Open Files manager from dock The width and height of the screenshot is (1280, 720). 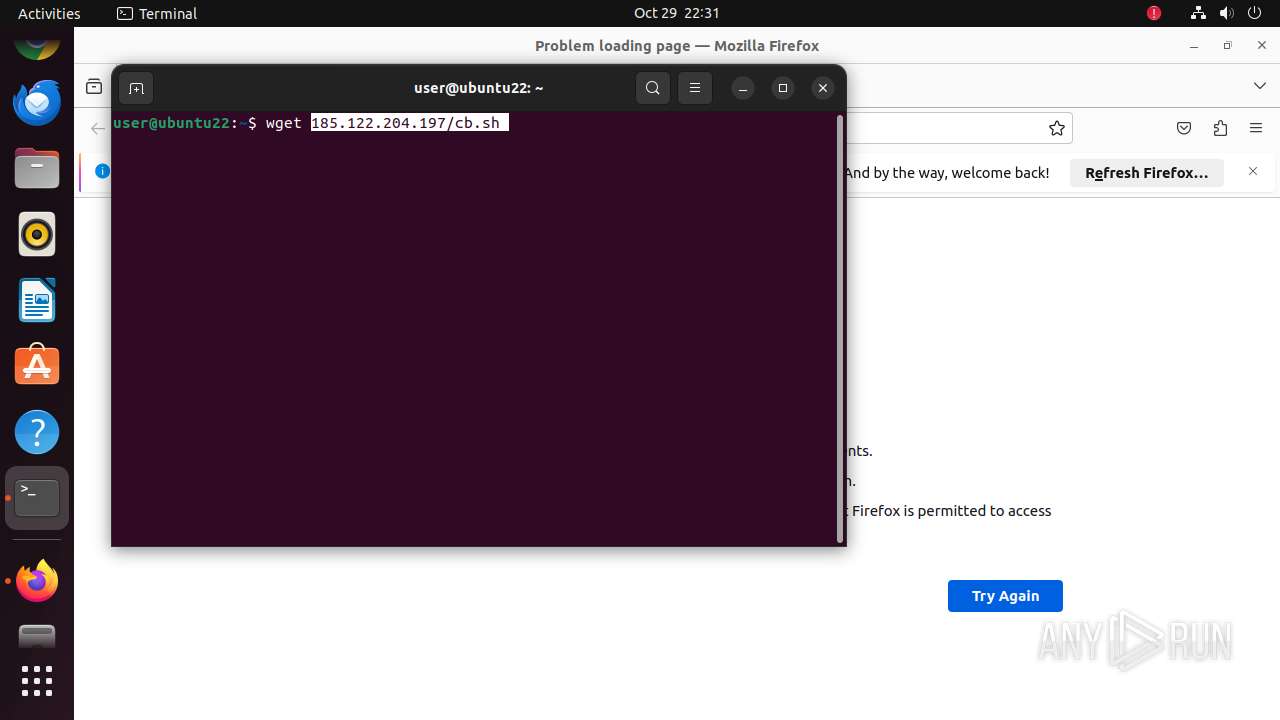37,169
